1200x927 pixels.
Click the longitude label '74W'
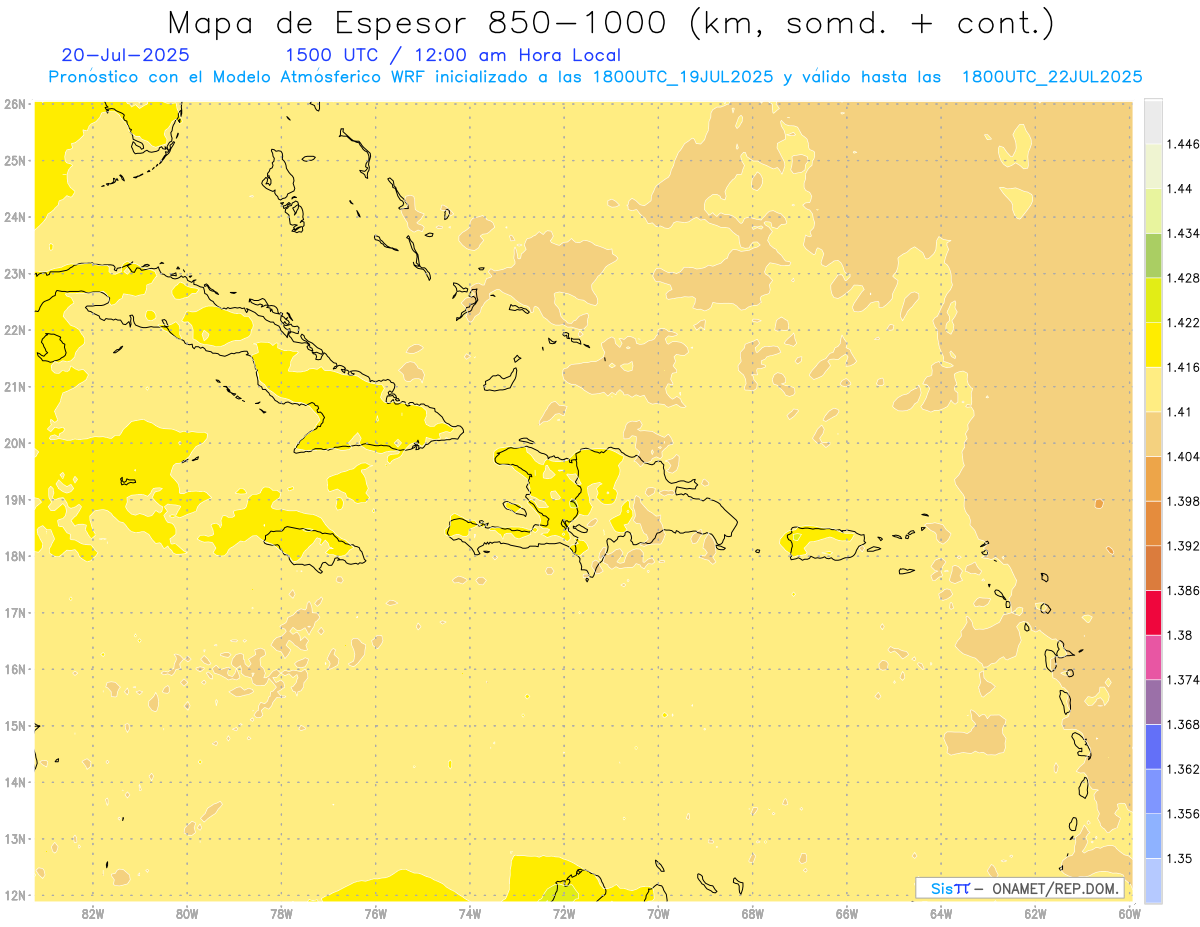click(470, 913)
